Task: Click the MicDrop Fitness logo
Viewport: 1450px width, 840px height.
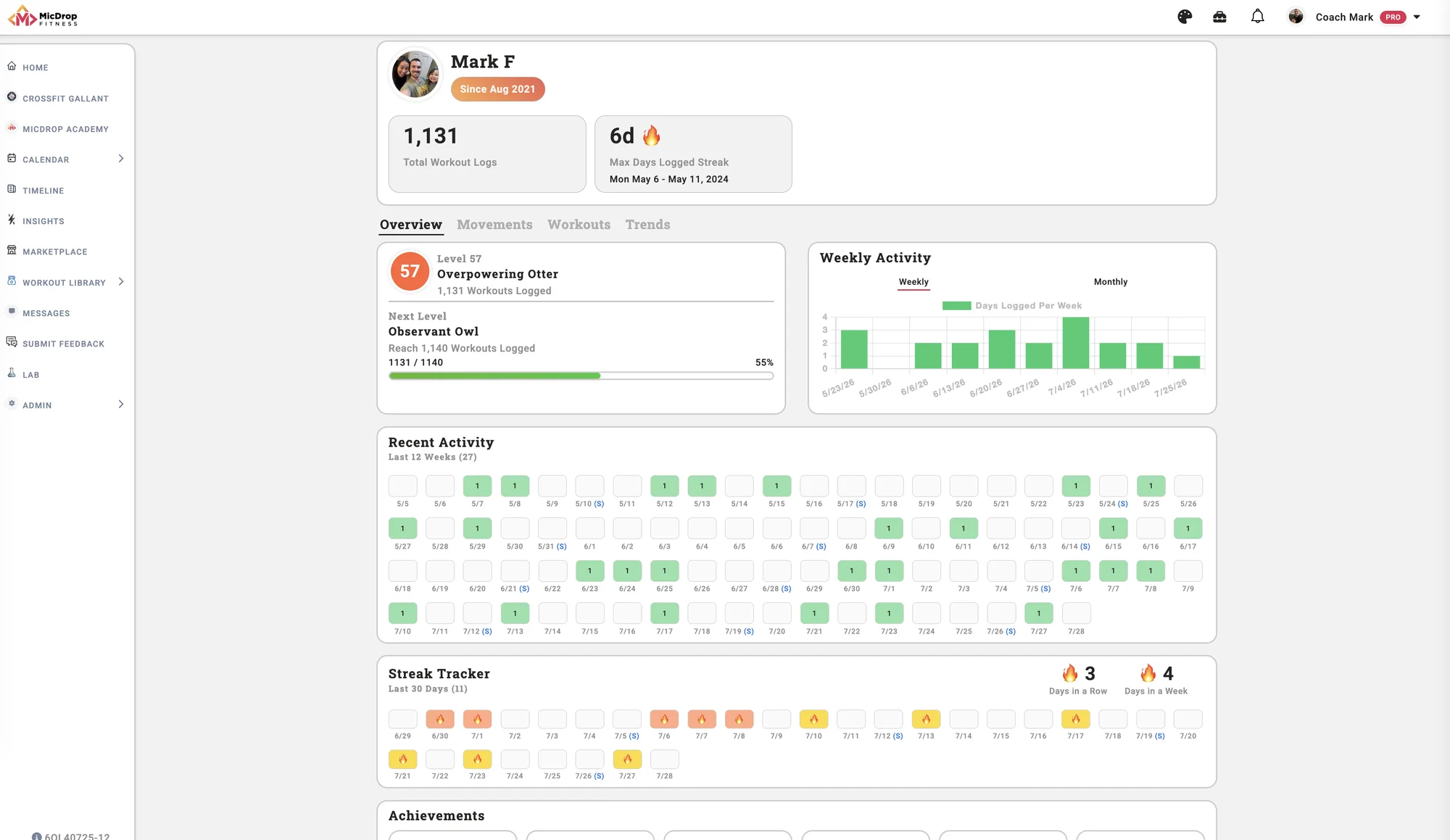Action: [x=43, y=16]
